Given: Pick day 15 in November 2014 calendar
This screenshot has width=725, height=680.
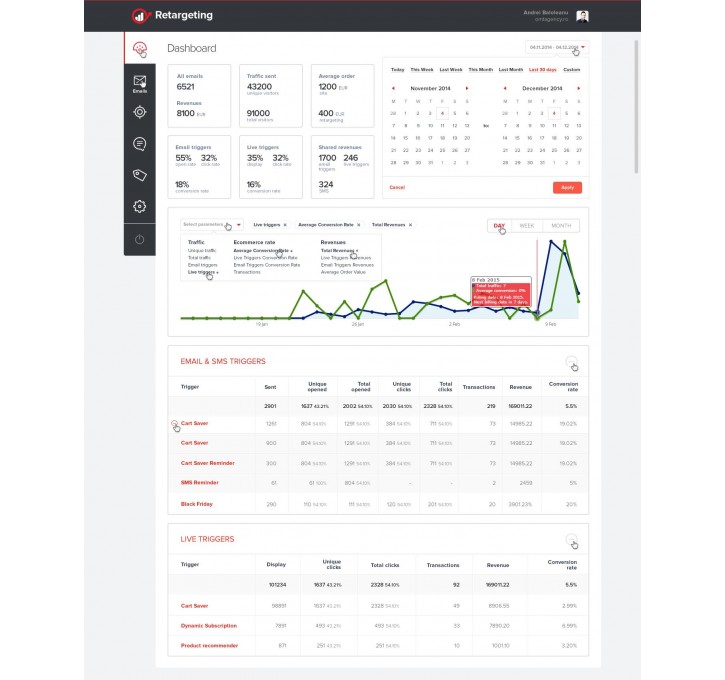Looking at the screenshot, I should point(406,138).
